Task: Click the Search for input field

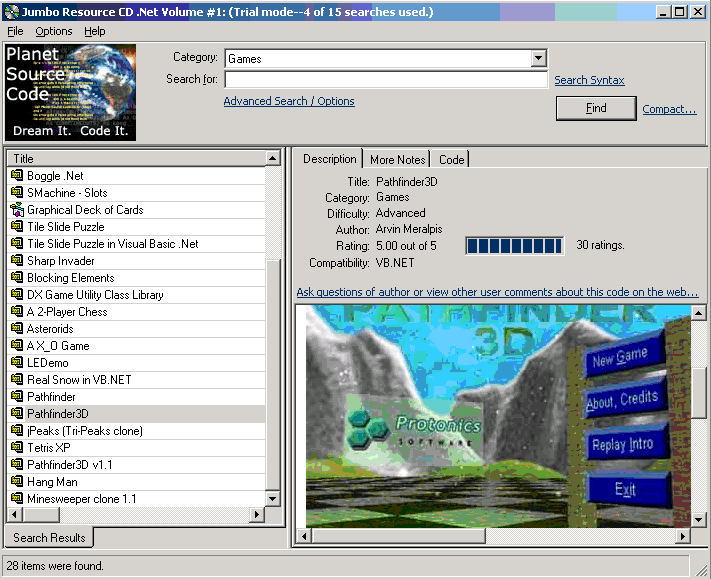Action: [386, 80]
